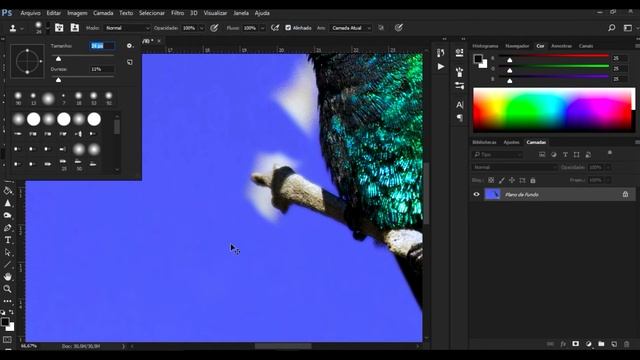Switch to the Ajustes tab
640x360 pixels.
(511, 142)
